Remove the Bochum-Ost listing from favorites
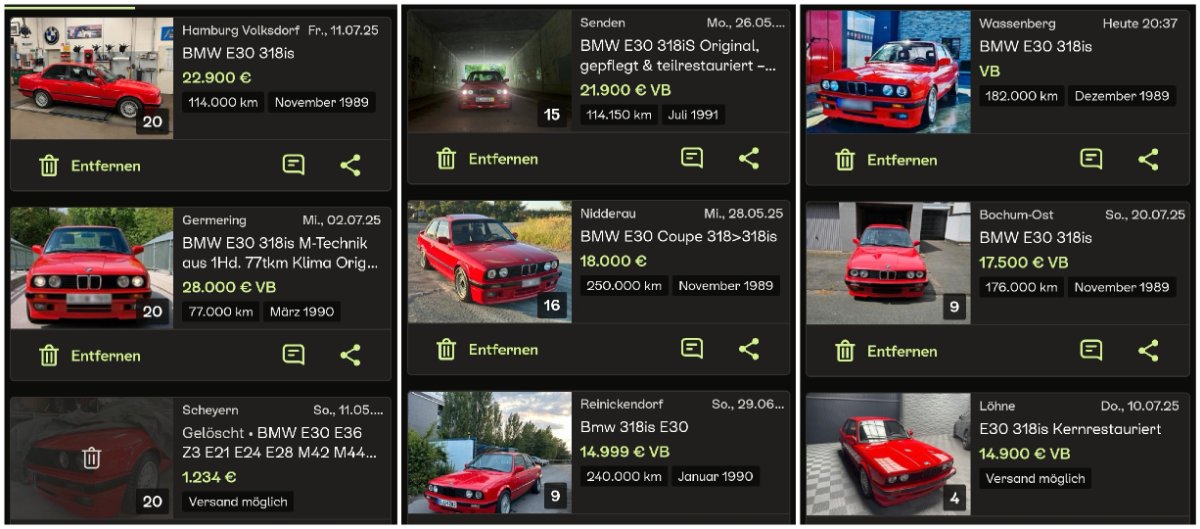This screenshot has width=1200, height=529. coord(887,351)
